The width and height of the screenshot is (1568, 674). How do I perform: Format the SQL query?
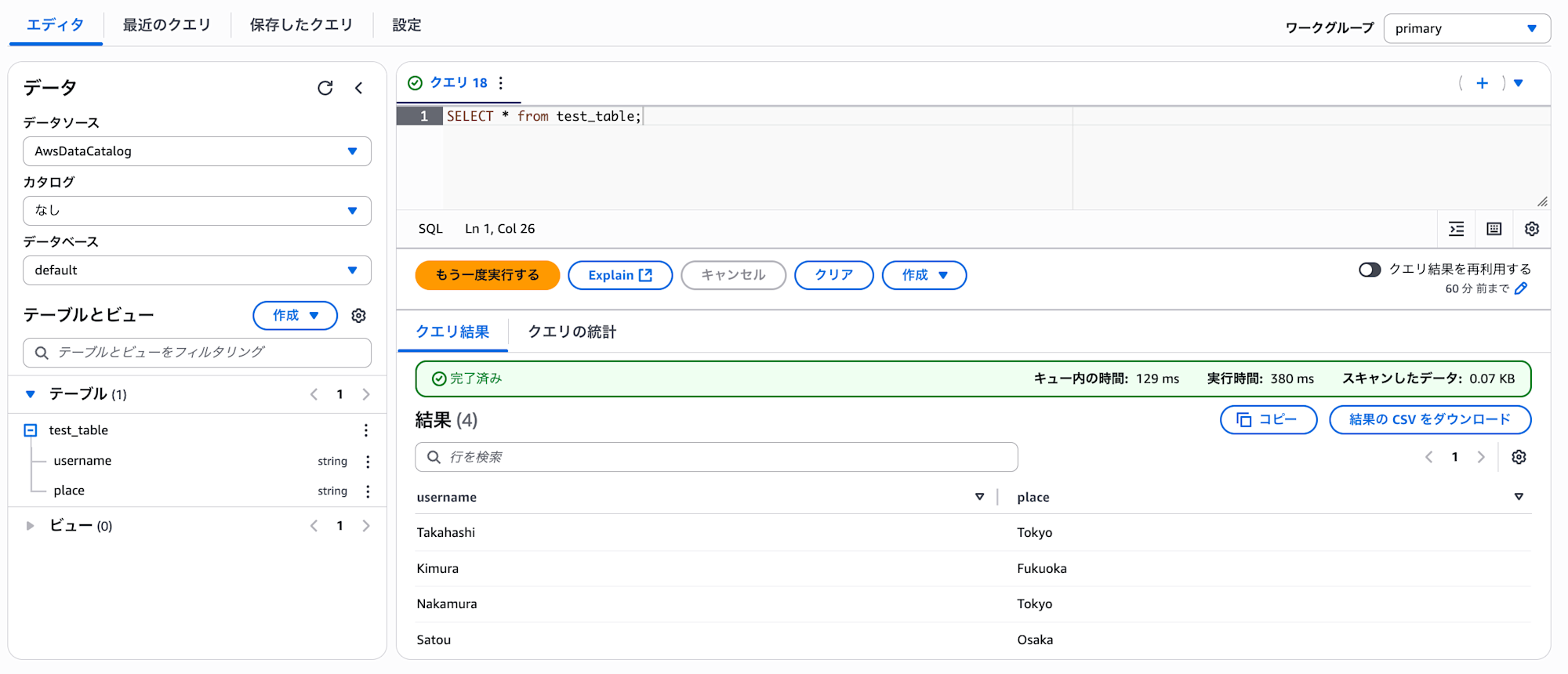(x=1457, y=229)
